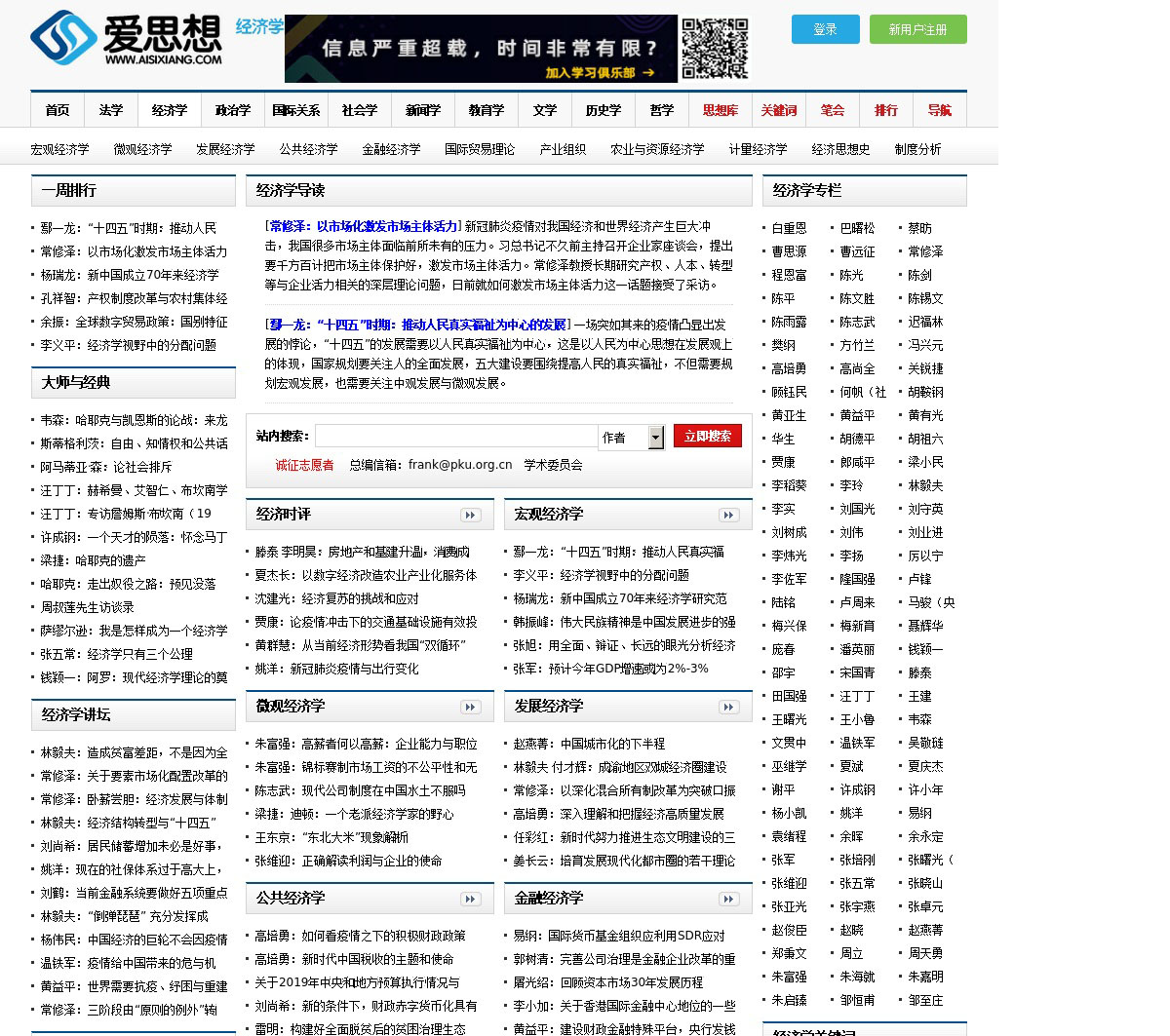Open the 法学 navigation tab
The image size is (1170, 1036).
[111, 110]
